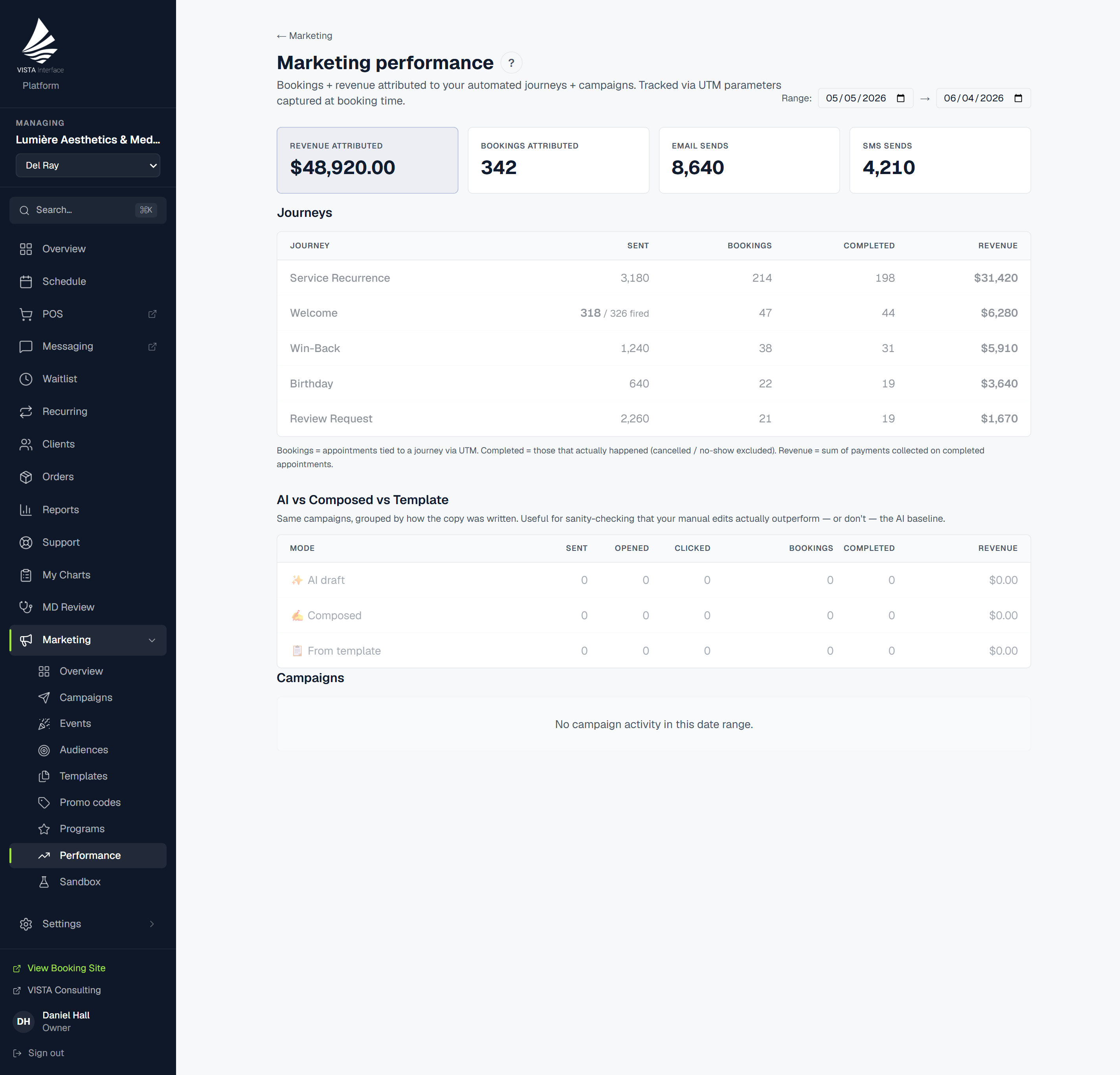The height and width of the screenshot is (1075, 1120).
Task: Click the From template mode row
Action: (654, 651)
